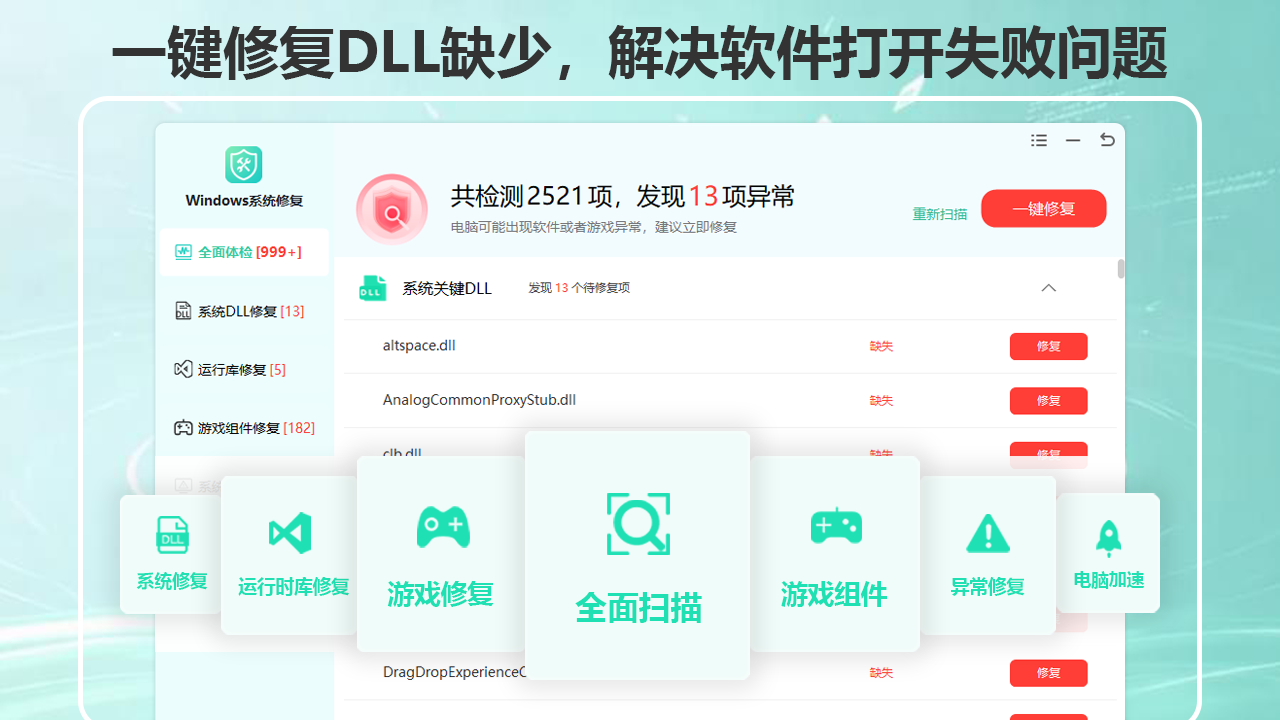Screen dimensions: 1280x720
Task: Click the DragDropExperience file name
Action: pyautogui.click(x=454, y=672)
